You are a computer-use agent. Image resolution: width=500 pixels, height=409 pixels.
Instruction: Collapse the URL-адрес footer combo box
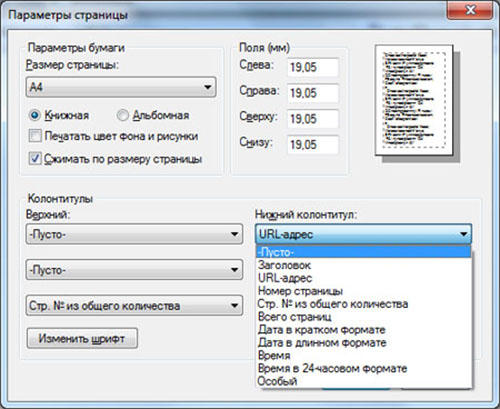tap(363, 234)
